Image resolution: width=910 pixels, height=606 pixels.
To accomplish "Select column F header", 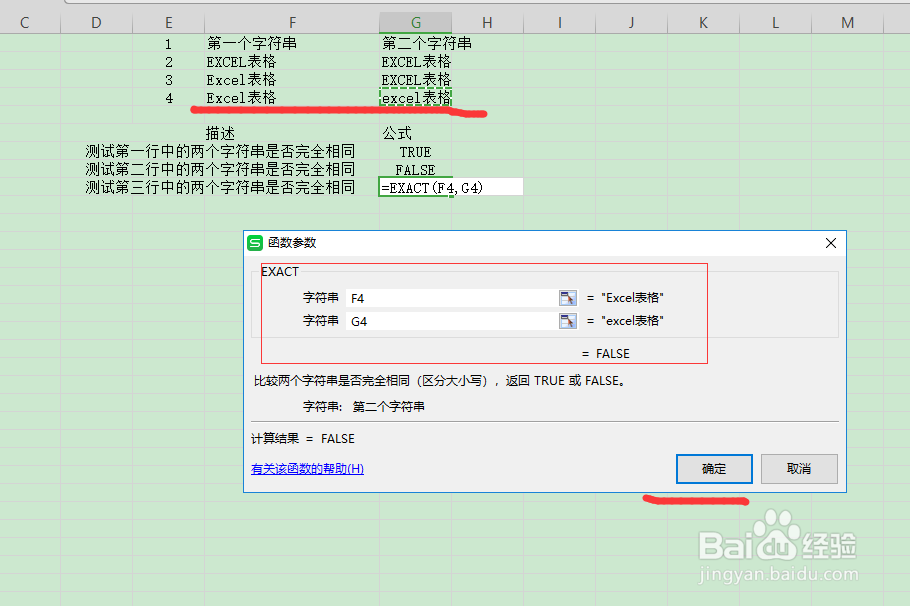I will coord(292,23).
